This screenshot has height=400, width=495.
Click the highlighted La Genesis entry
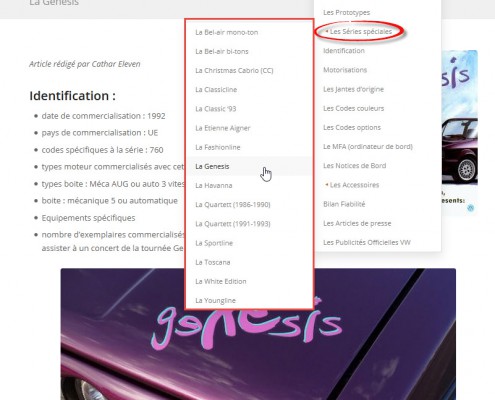(249, 166)
